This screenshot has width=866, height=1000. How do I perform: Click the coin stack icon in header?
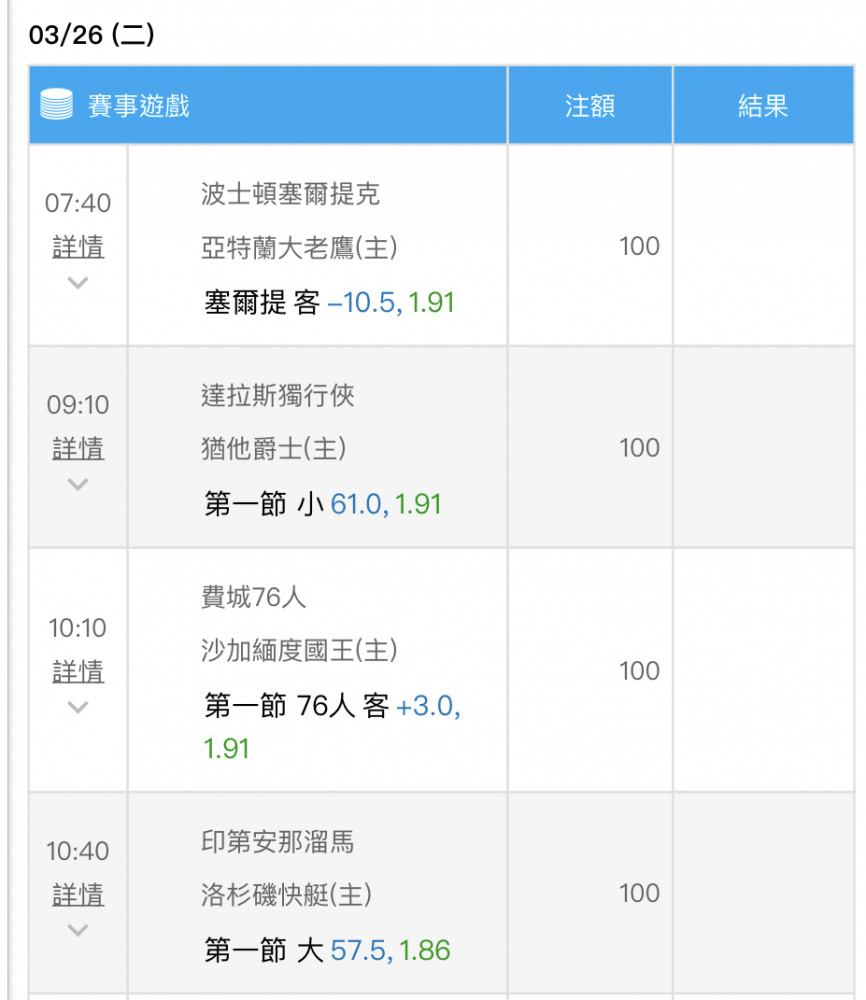click(x=57, y=104)
